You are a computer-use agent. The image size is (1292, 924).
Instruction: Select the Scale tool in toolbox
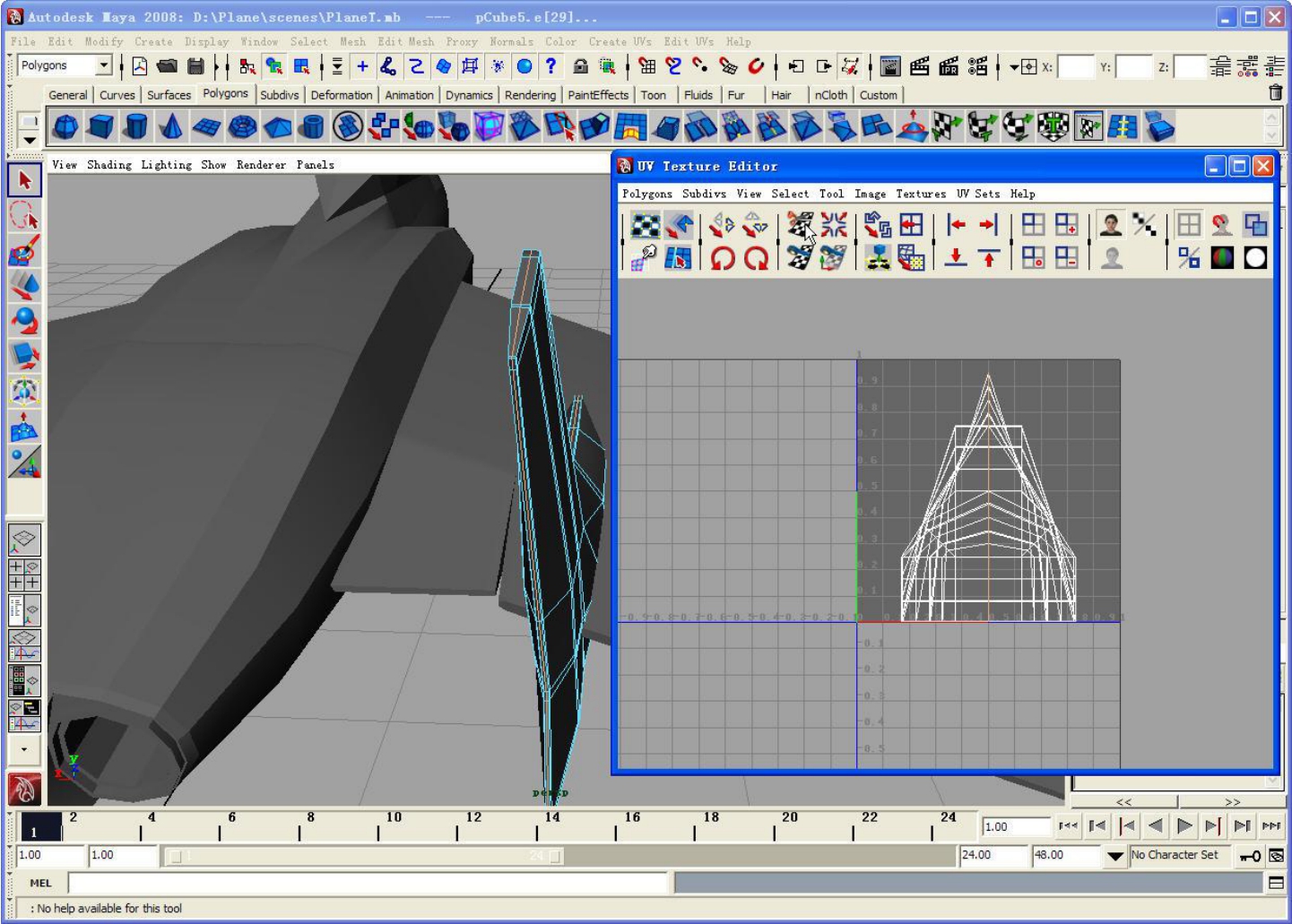(x=24, y=356)
